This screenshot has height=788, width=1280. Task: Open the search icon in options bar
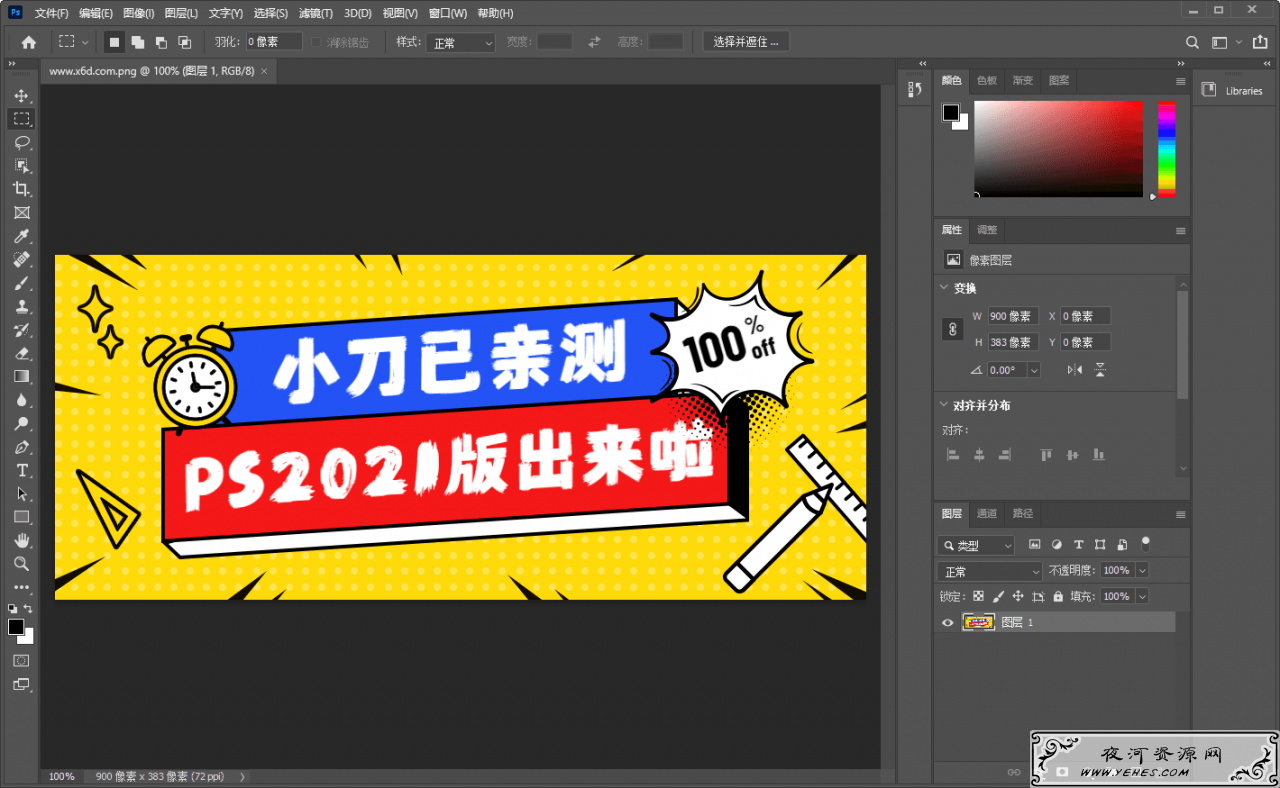(1192, 42)
